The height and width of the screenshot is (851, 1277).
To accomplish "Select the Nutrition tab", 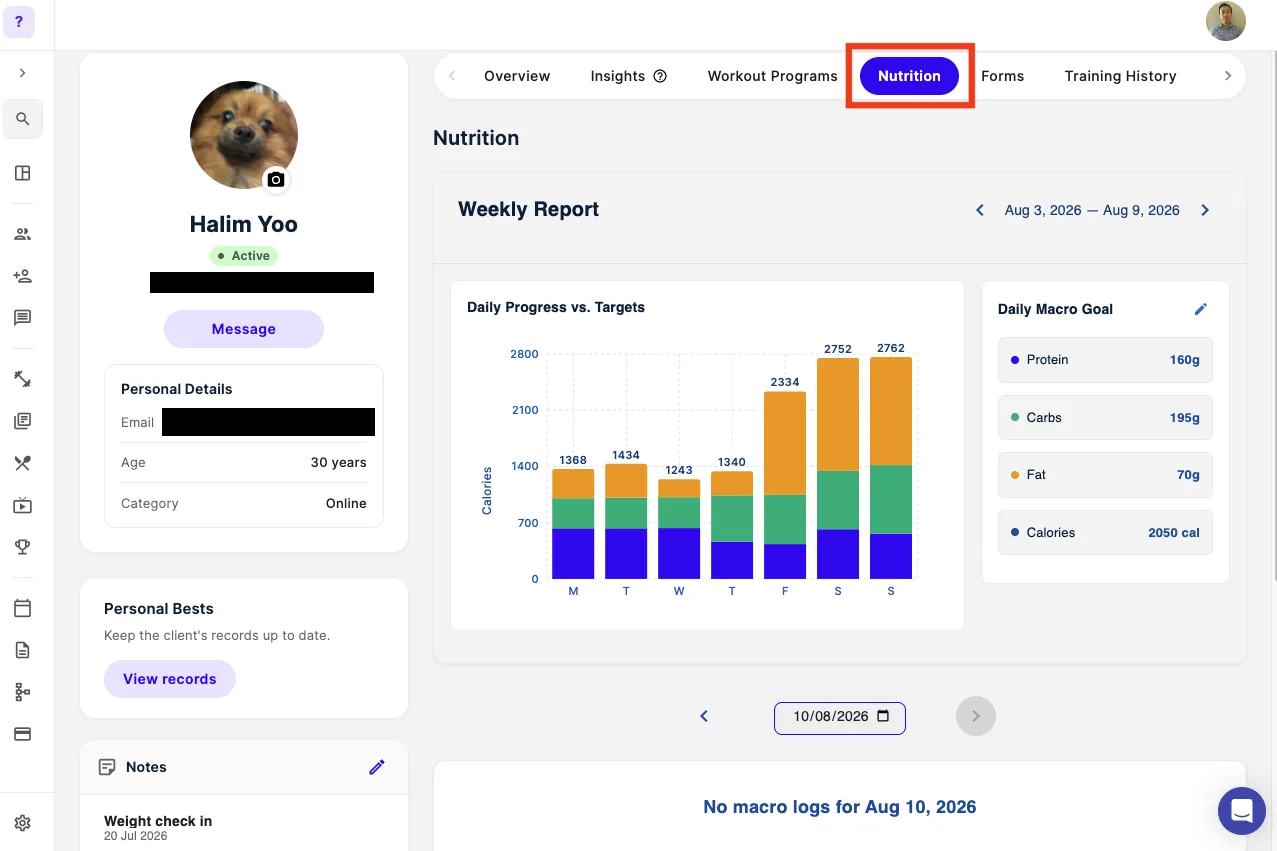I will pos(909,76).
